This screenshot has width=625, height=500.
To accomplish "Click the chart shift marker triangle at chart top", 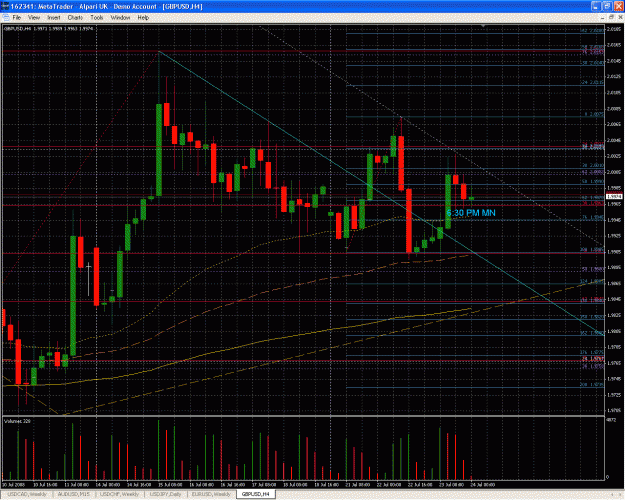I will pos(483,26).
